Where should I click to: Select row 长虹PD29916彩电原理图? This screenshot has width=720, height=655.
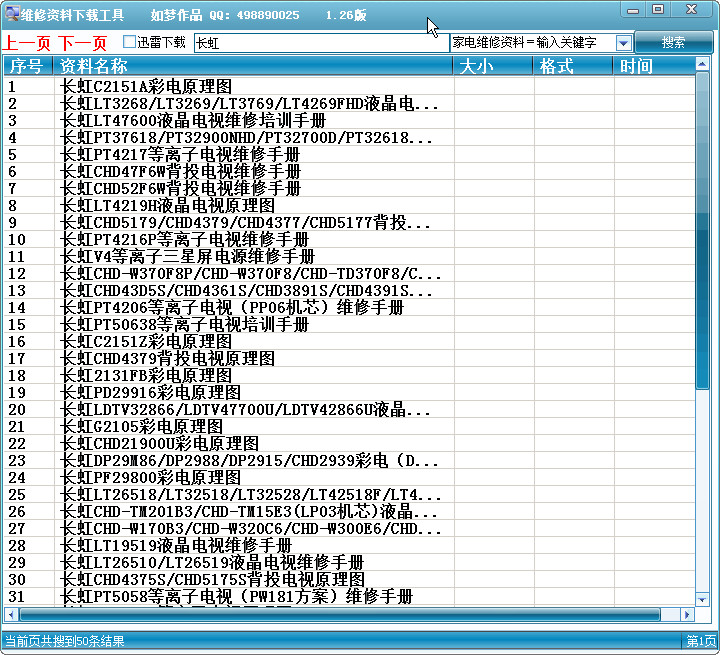(349, 392)
